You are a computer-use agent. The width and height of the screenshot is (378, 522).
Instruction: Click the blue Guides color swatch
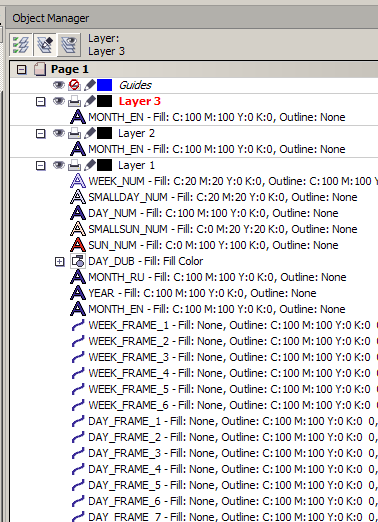104,85
